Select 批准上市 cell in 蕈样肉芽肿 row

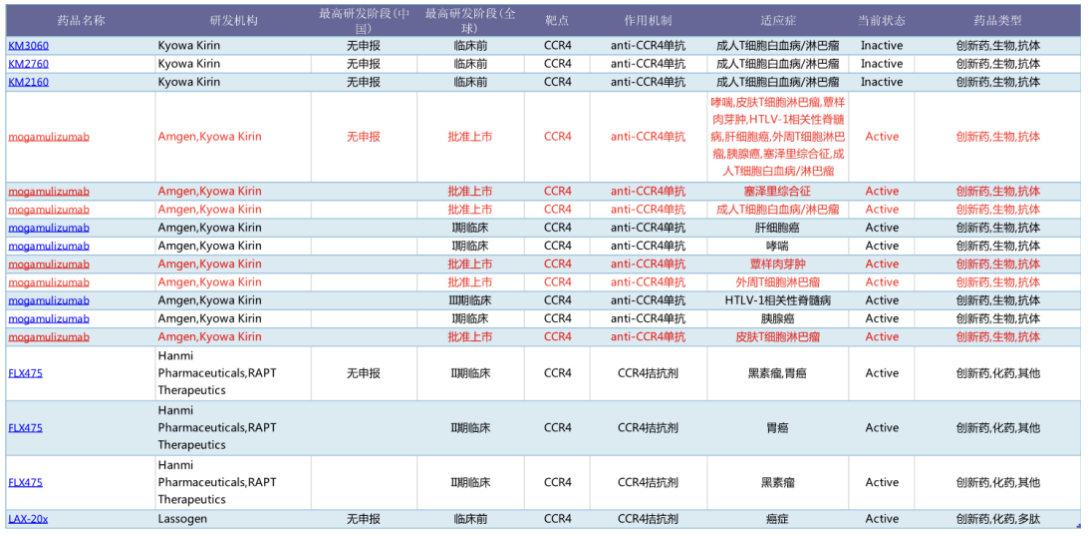click(x=470, y=264)
